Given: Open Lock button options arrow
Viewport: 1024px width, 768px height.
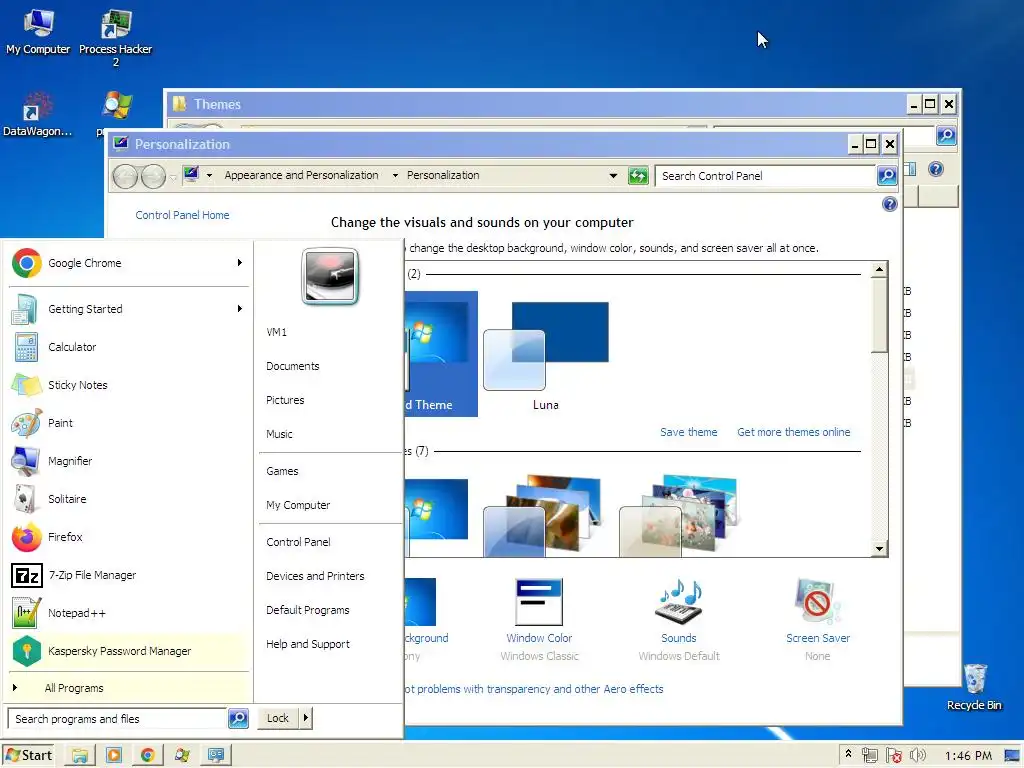Looking at the screenshot, I should pyautogui.click(x=306, y=718).
